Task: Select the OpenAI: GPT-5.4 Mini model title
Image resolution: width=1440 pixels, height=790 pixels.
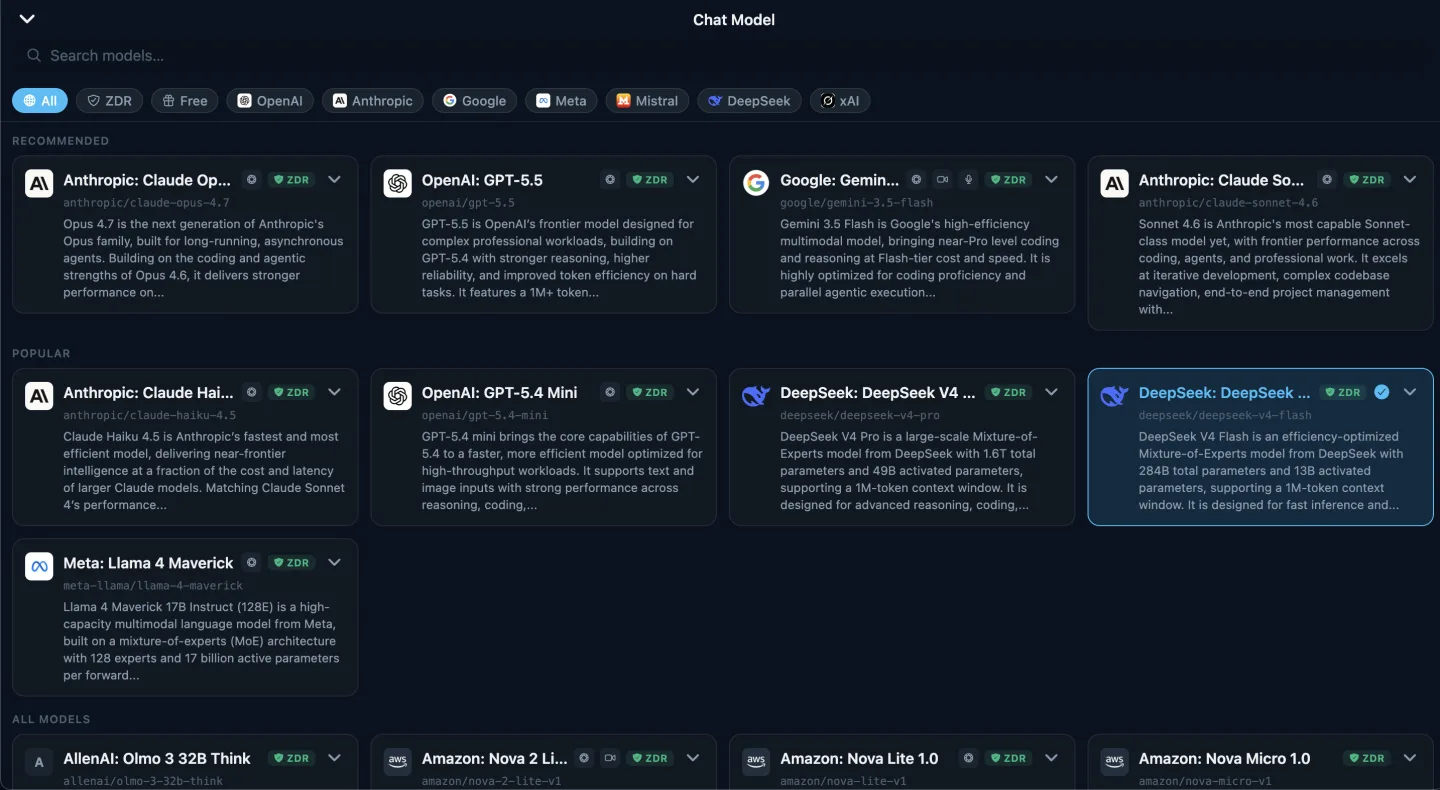Action: [x=499, y=393]
